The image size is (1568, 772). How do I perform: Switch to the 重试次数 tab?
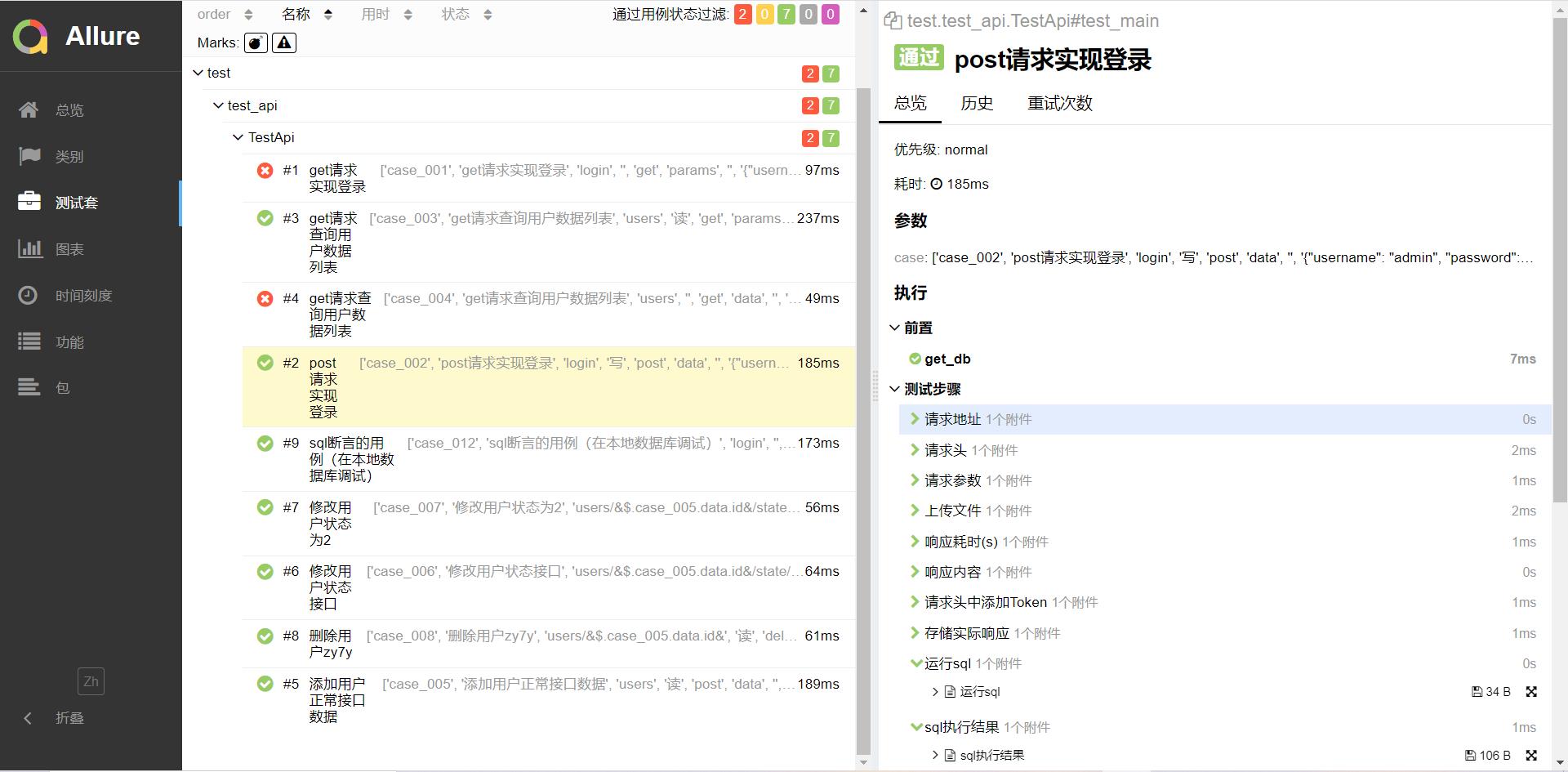click(1059, 103)
